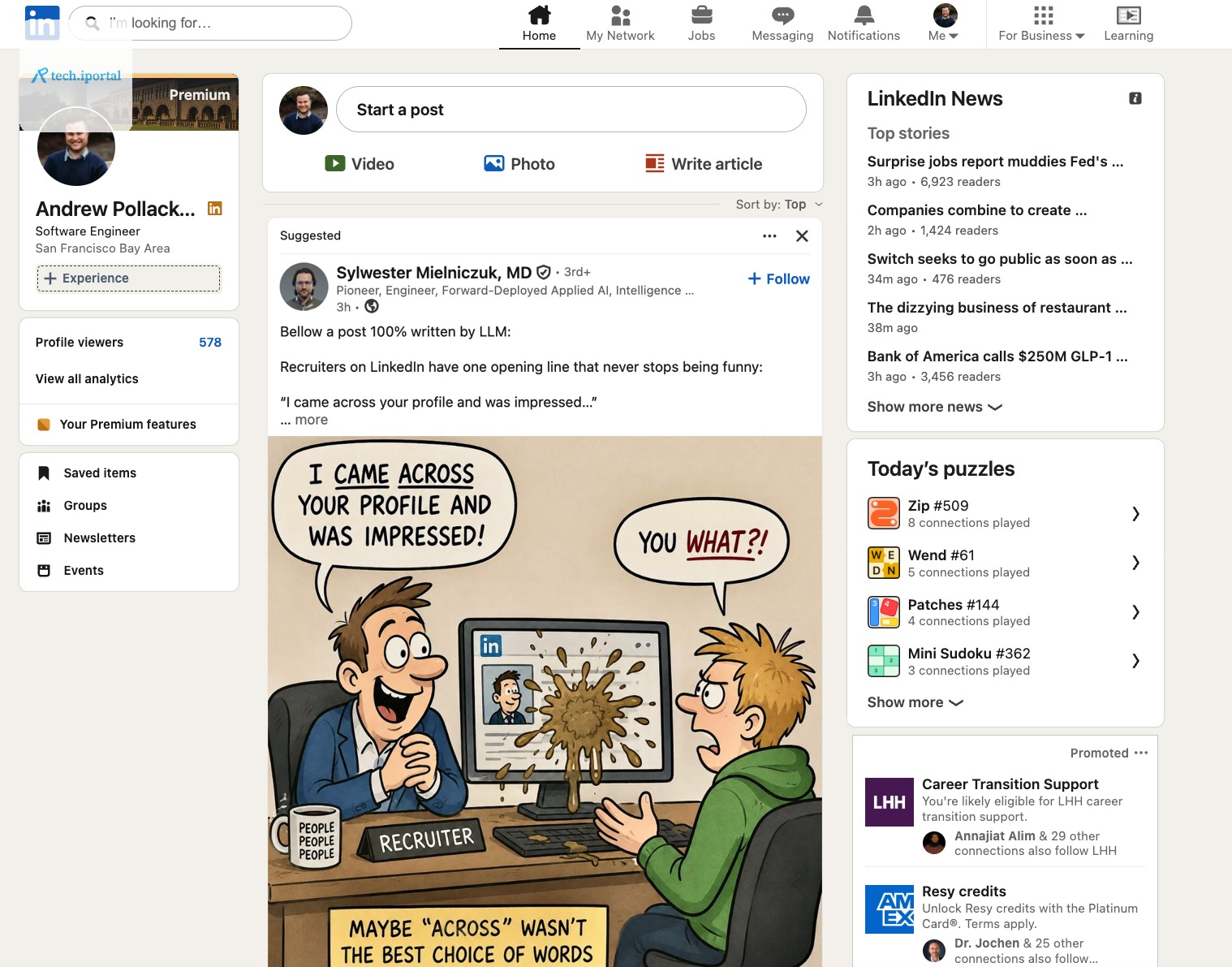
Task: Click the verified shield badge icon
Action: pyautogui.click(x=544, y=273)
